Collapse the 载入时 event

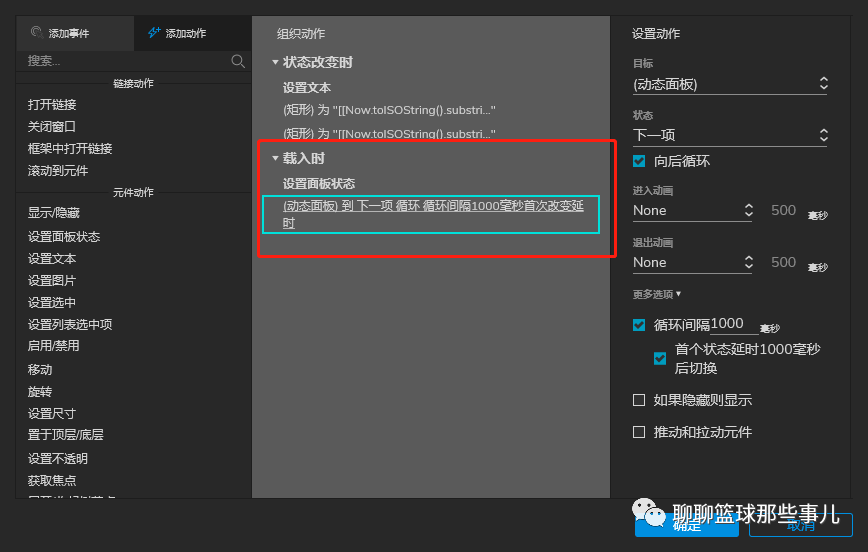275,158
